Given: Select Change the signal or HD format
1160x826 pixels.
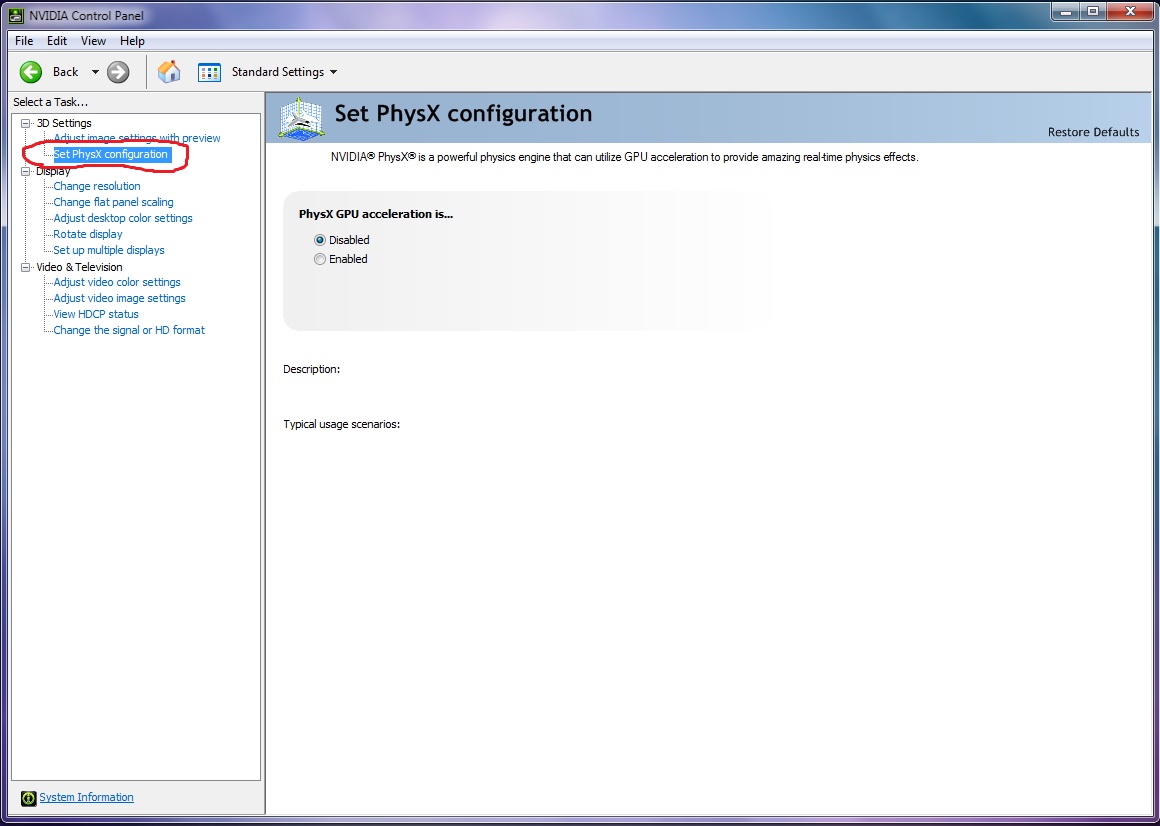Looking at the screenshot, I should [x=129, y=330].
